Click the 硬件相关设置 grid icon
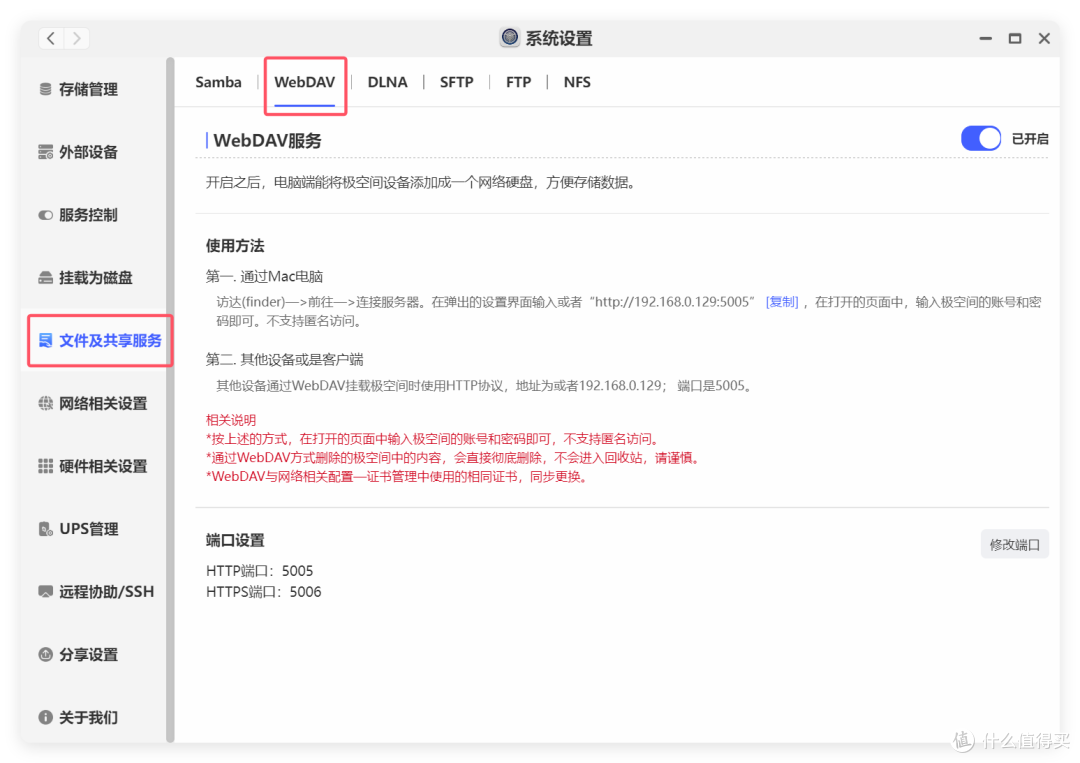 coord(45,466)
